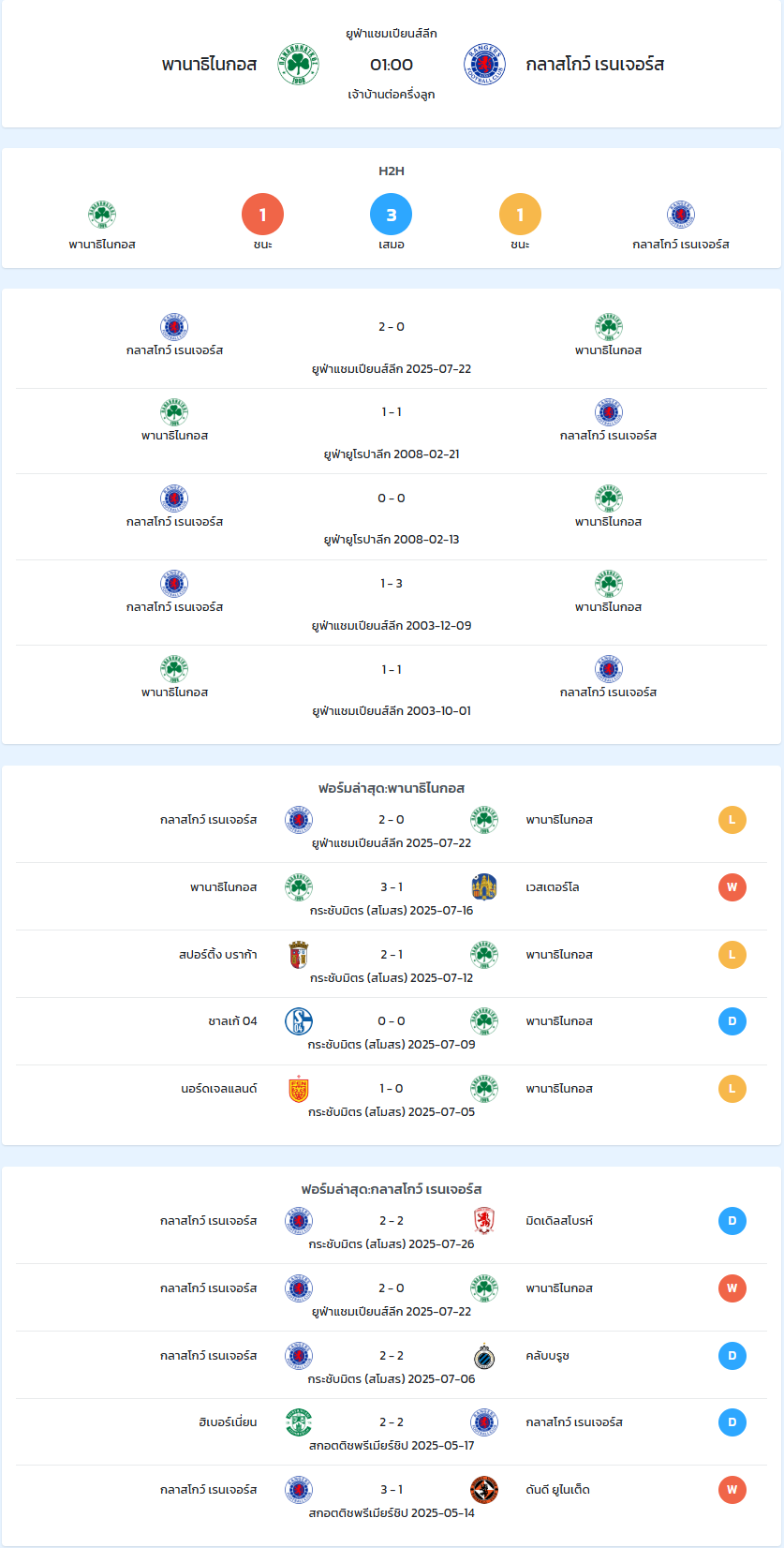Click the Nordsjaelland club logo
This screenshot has height=1548, width=784.
[299, 1089]
